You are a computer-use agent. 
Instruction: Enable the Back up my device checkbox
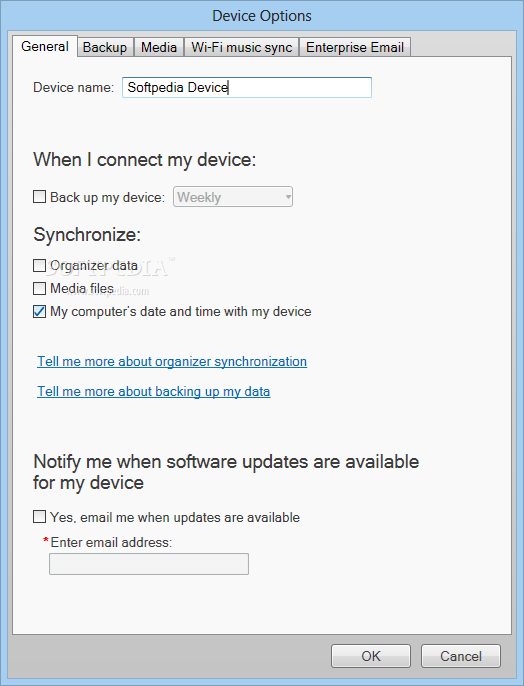39,197
